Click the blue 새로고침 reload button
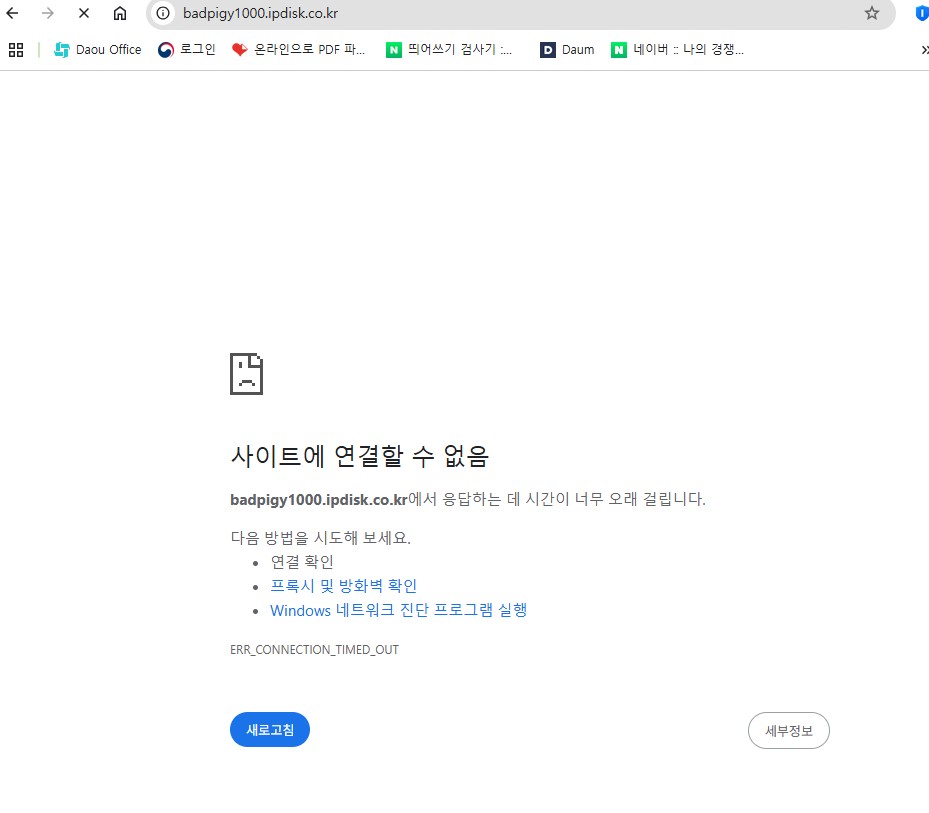The image size is (929, 813). pyautogui.click(x=270, y=729)
